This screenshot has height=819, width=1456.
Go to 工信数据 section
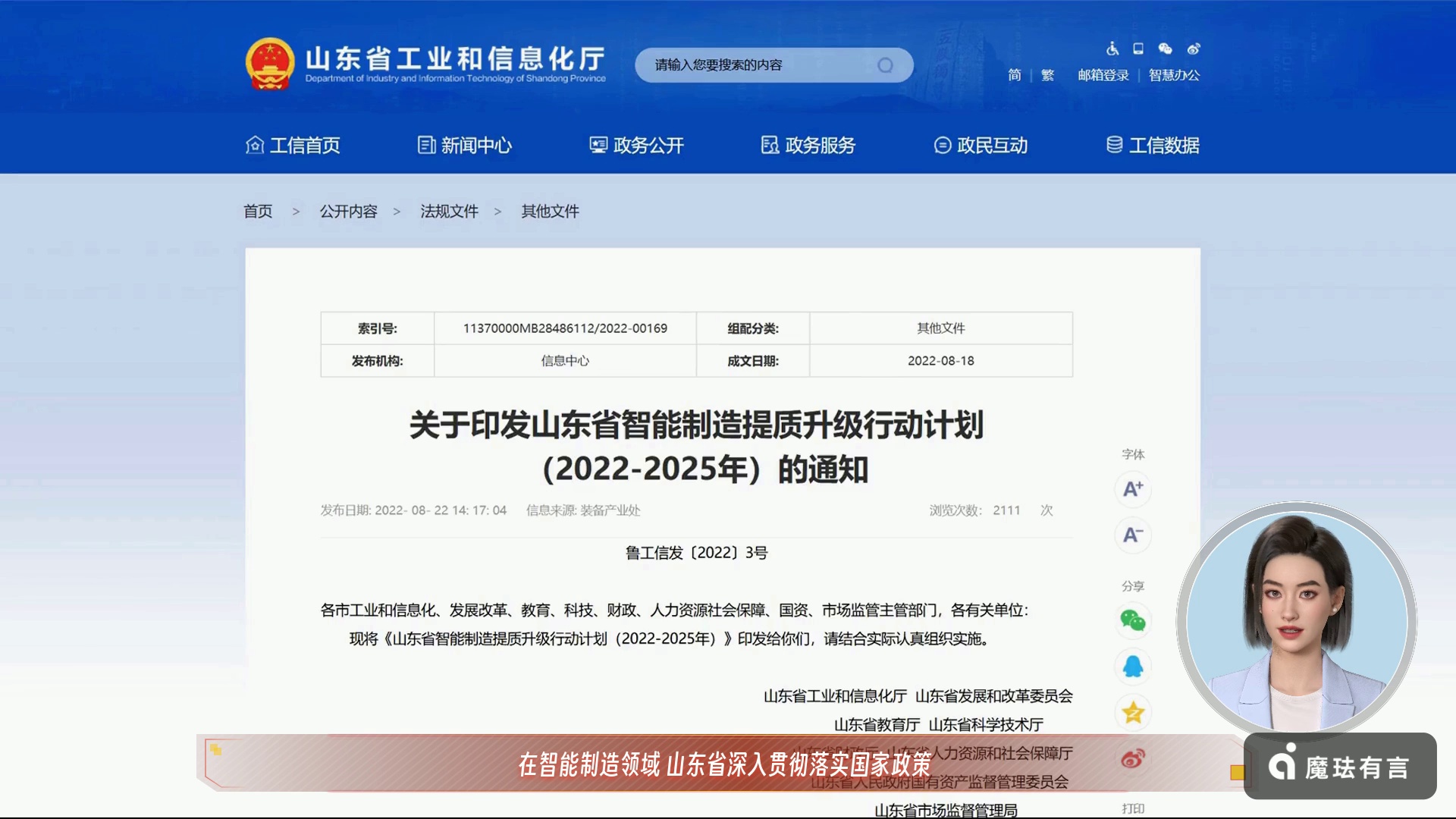point(1153,145)
